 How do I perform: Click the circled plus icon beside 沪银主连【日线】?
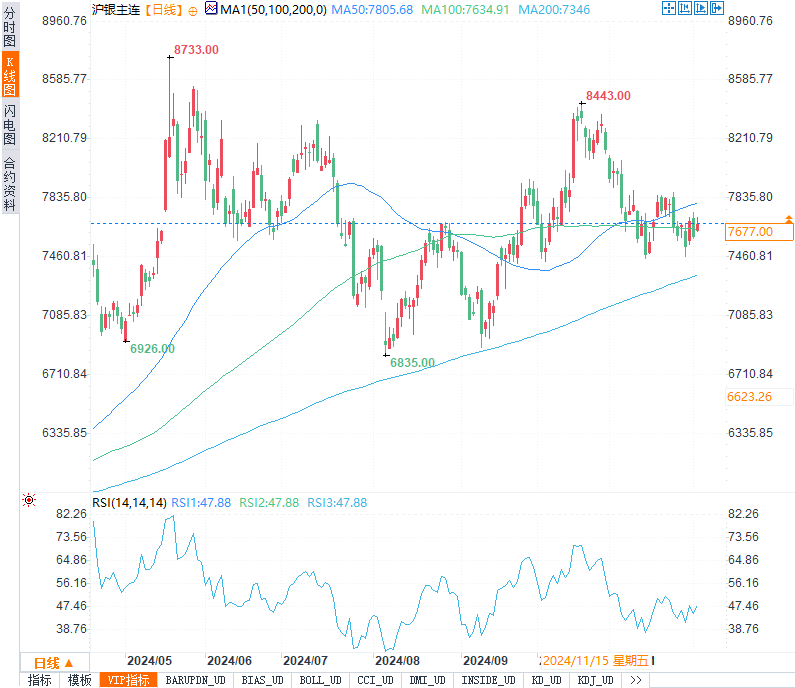193,9
